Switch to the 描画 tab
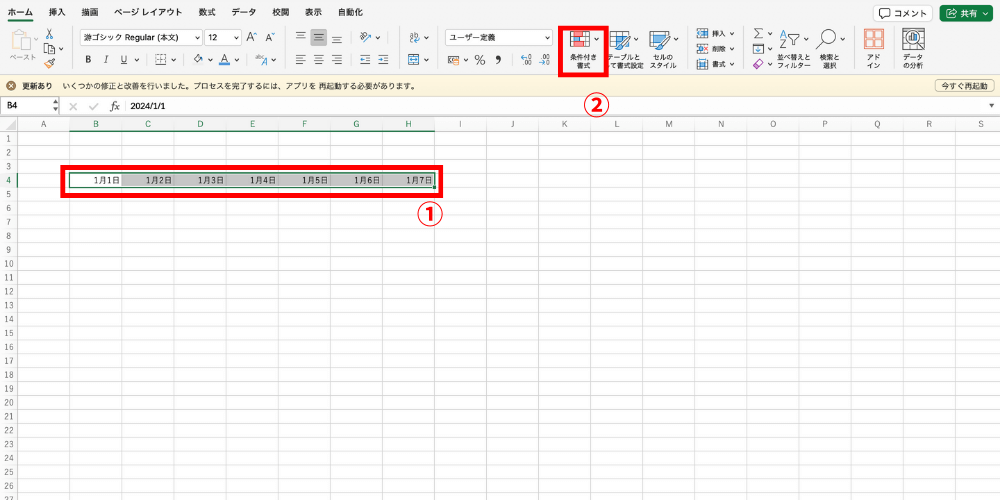The height and width of the screenshot is (500, 1000). [90, 12]
